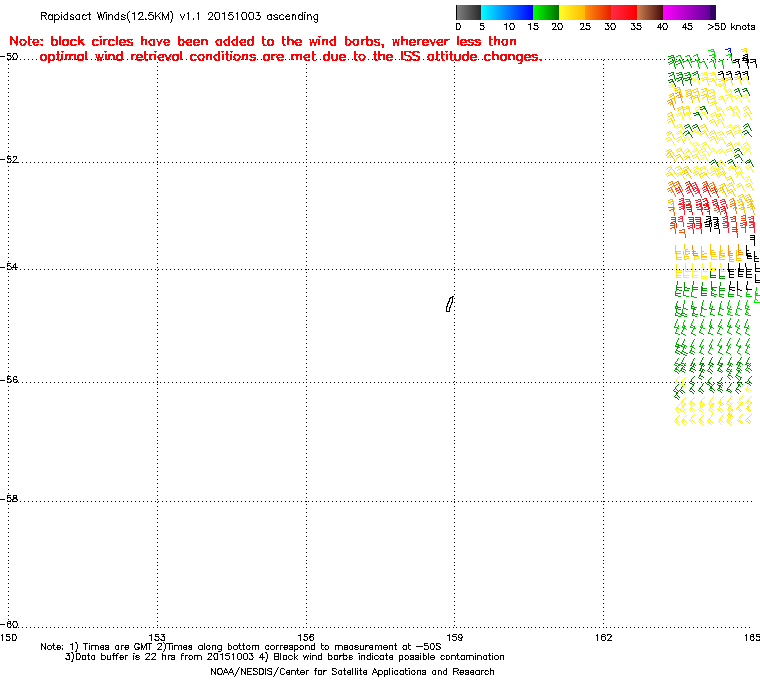Image resolution: width=760 pixels, height=688 pixels.
Task: Click the longitude label '159'
Action: [x=455, y=637]
